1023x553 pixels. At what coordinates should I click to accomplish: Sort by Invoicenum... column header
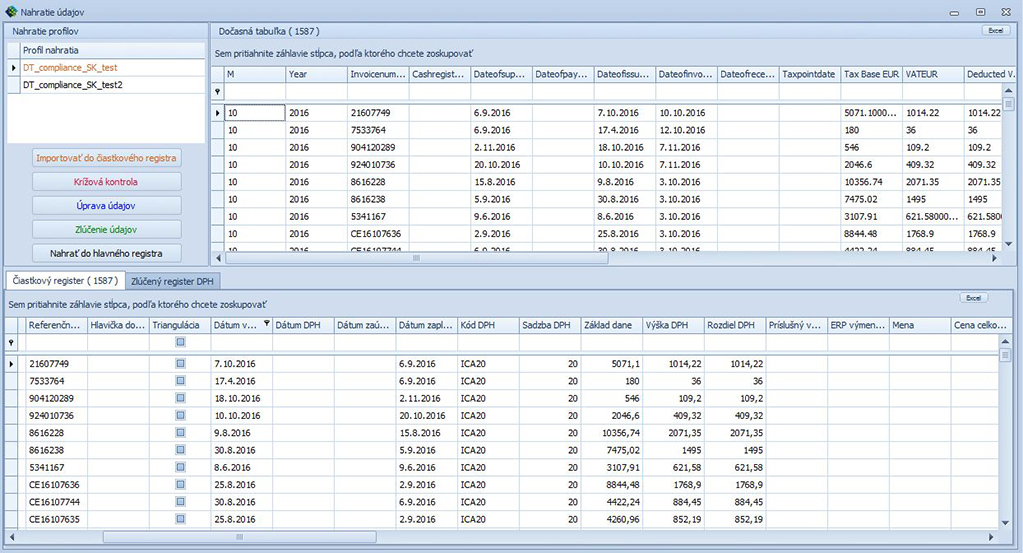[x=378, y=74]
